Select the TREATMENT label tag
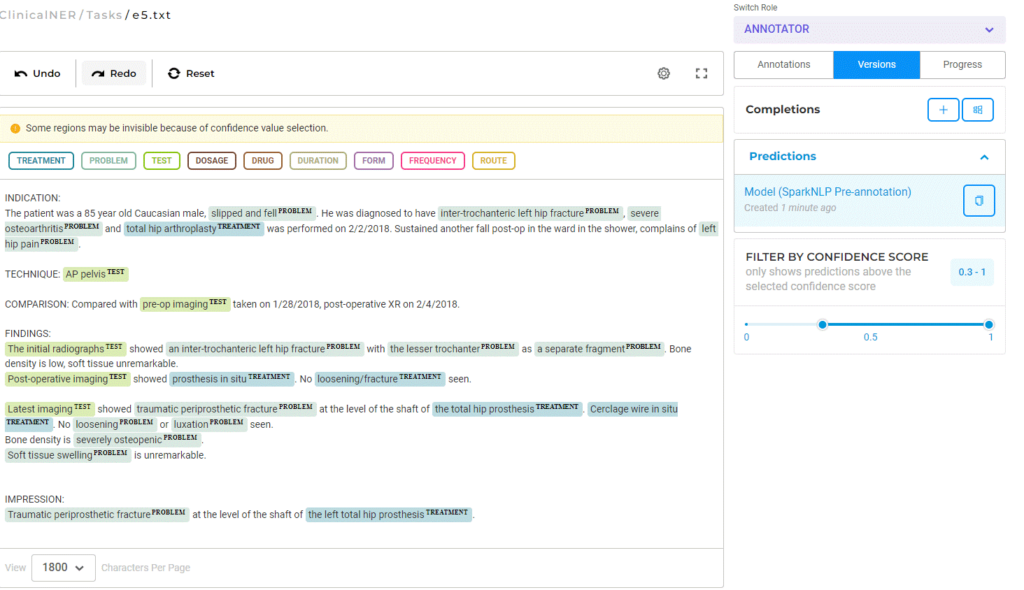The width and height of the screenshot is (1024, 590). [x=41, y=161]
